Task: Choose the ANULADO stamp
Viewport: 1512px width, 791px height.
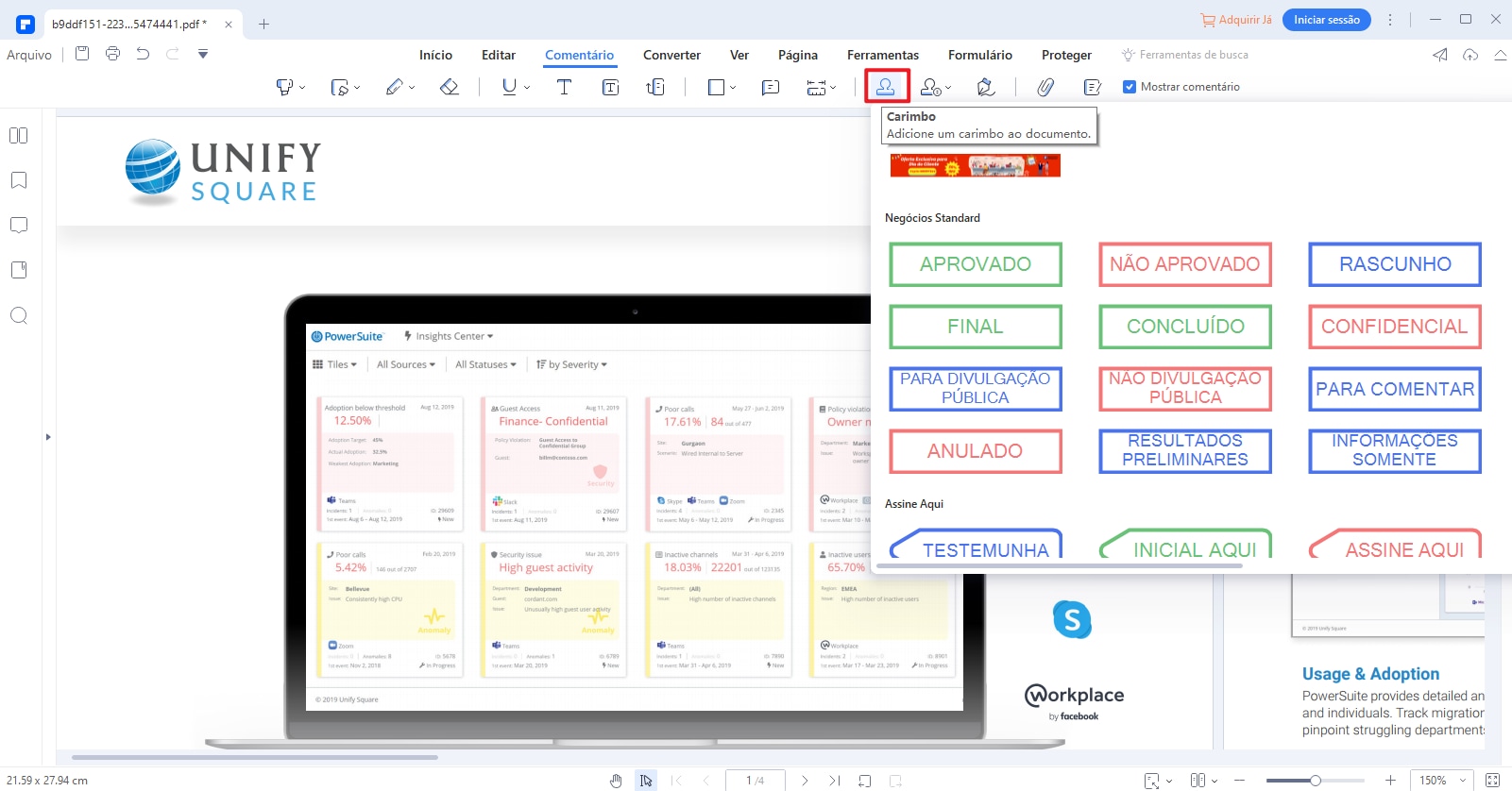Action: [976, 451]
